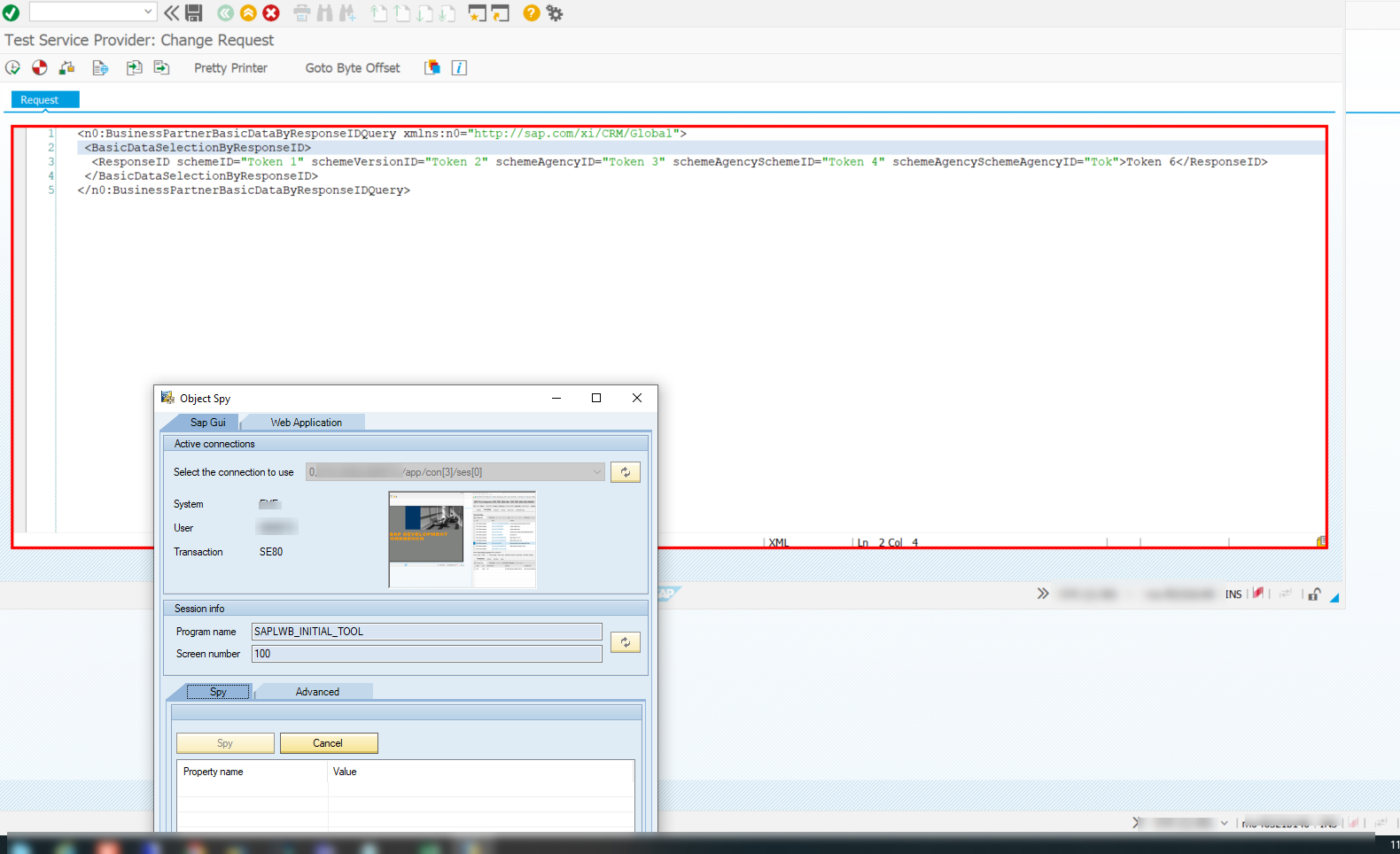Click the Find Next binoculars icon
The width and height of the screenshot is (1400, 854).
click(347, 13)
